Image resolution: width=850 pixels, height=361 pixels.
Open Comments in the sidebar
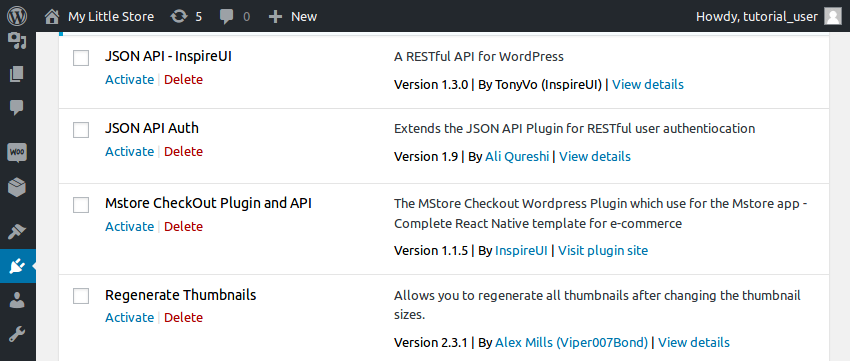pyautogui.click(x=17, y=107)
